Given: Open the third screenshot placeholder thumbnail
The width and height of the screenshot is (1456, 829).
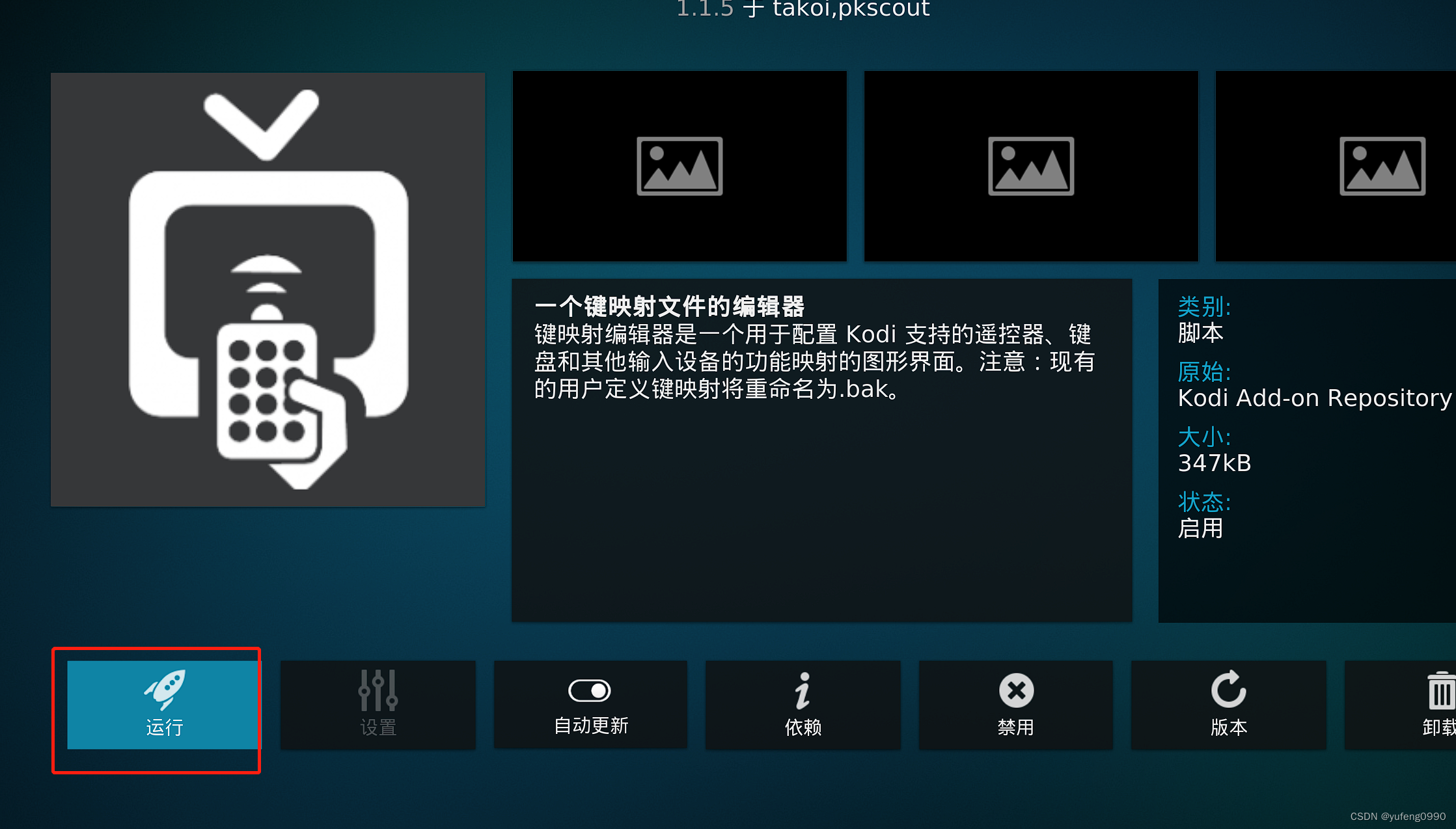Looking at the screenshot, I should click(x=1382, y=166).
